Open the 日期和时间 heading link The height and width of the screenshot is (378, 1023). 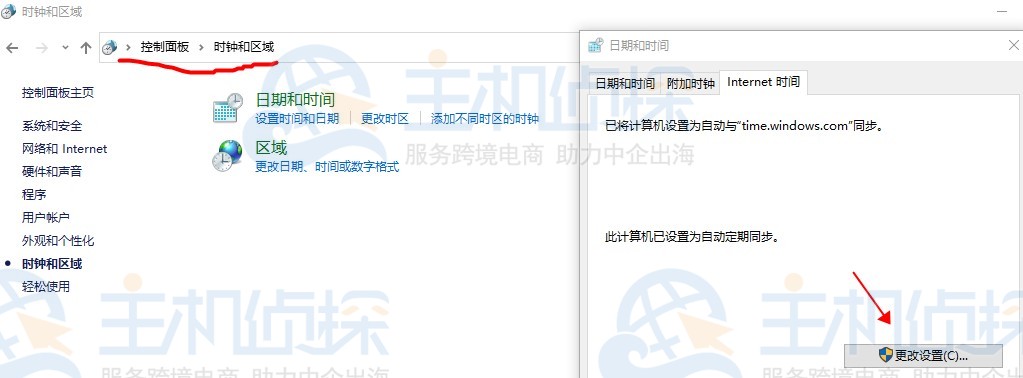click(295, 100)
